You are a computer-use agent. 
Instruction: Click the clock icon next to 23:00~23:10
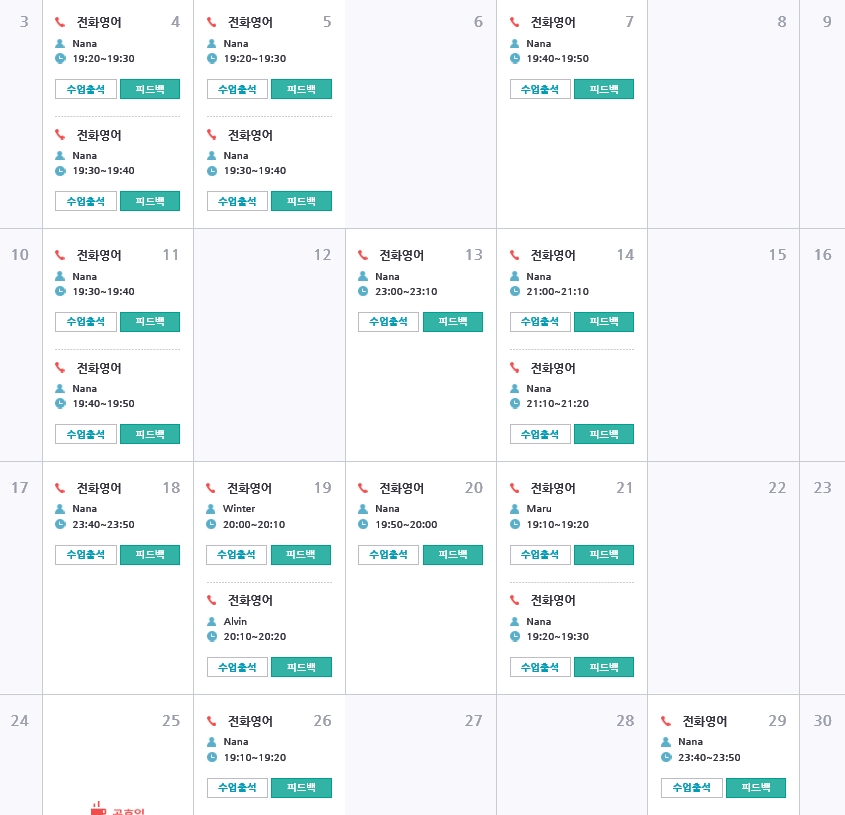click(363, 291)
